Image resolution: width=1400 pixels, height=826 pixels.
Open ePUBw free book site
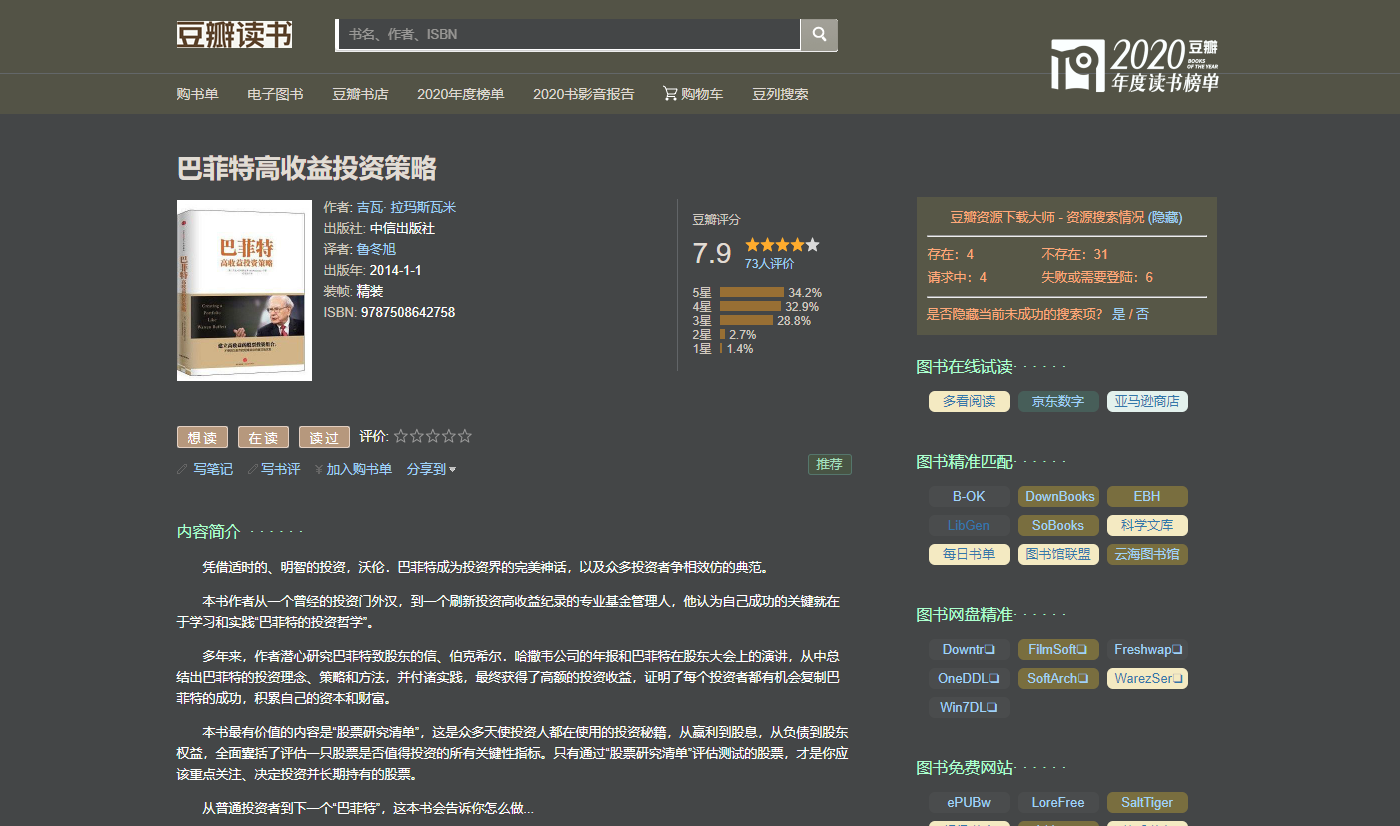pyautogui.click(x=969, y=802)
